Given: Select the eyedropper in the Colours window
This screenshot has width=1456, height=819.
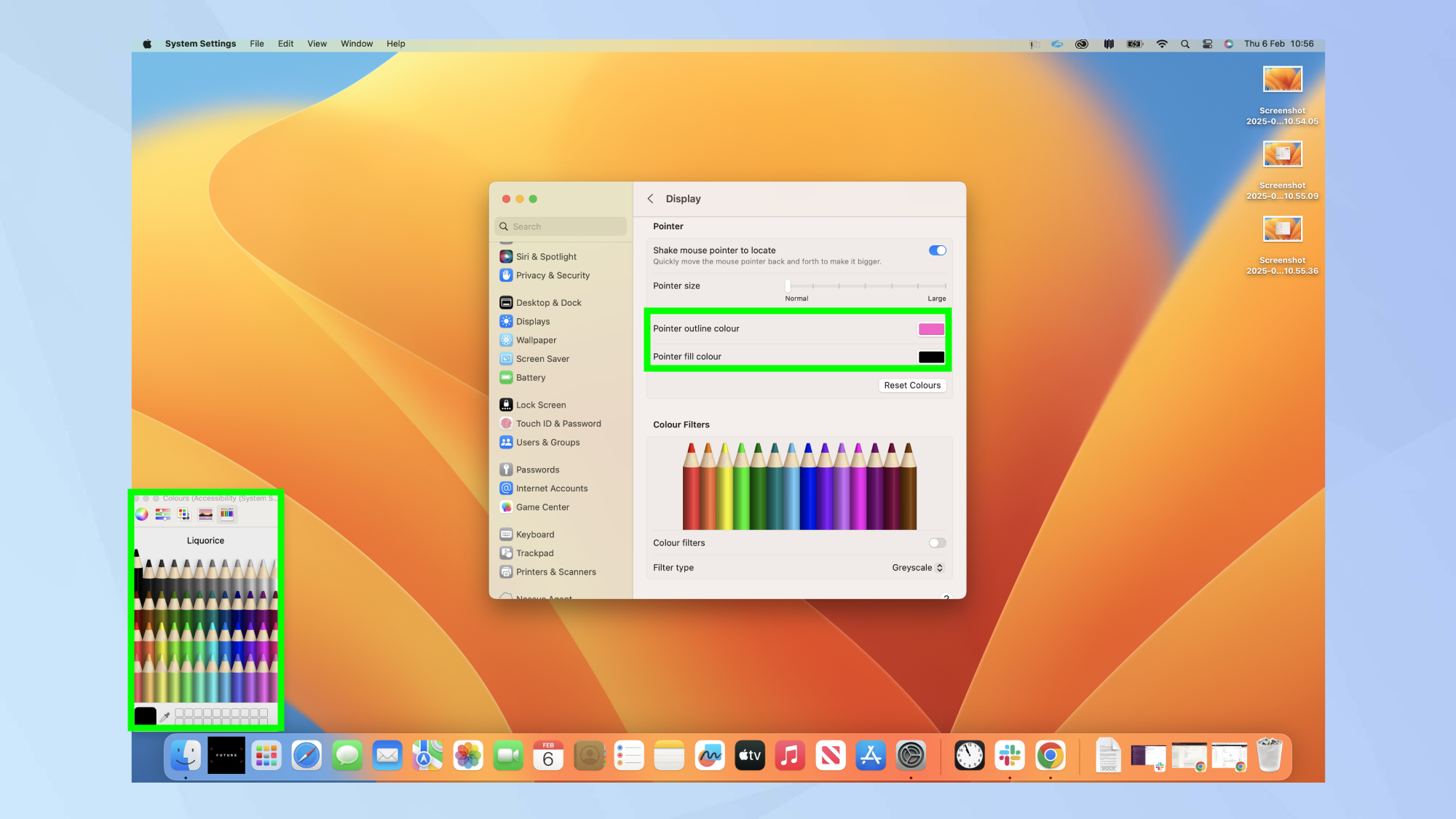Looking at the screenshot, I should coord(166,716).
